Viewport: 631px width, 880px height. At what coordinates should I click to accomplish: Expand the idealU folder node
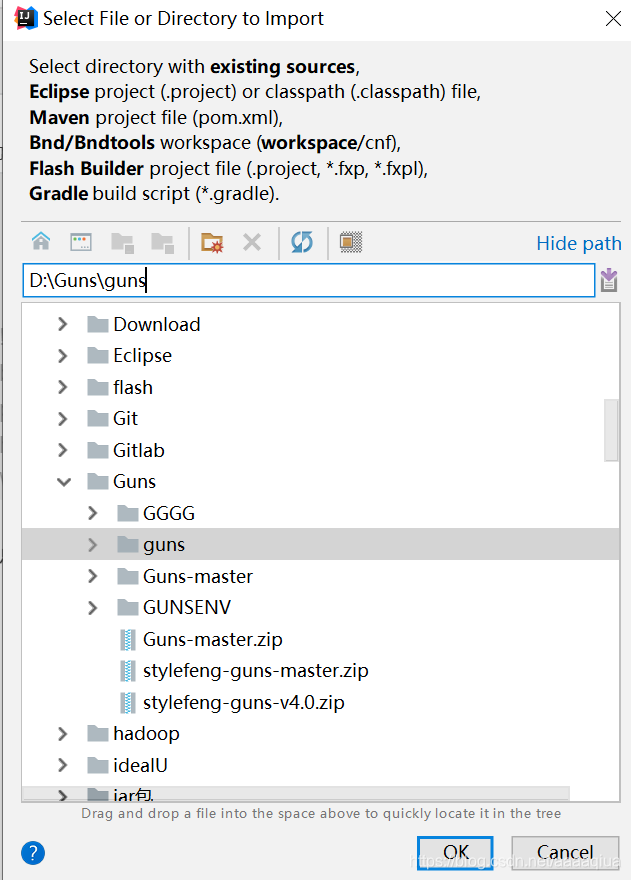(x=63, y=765)
